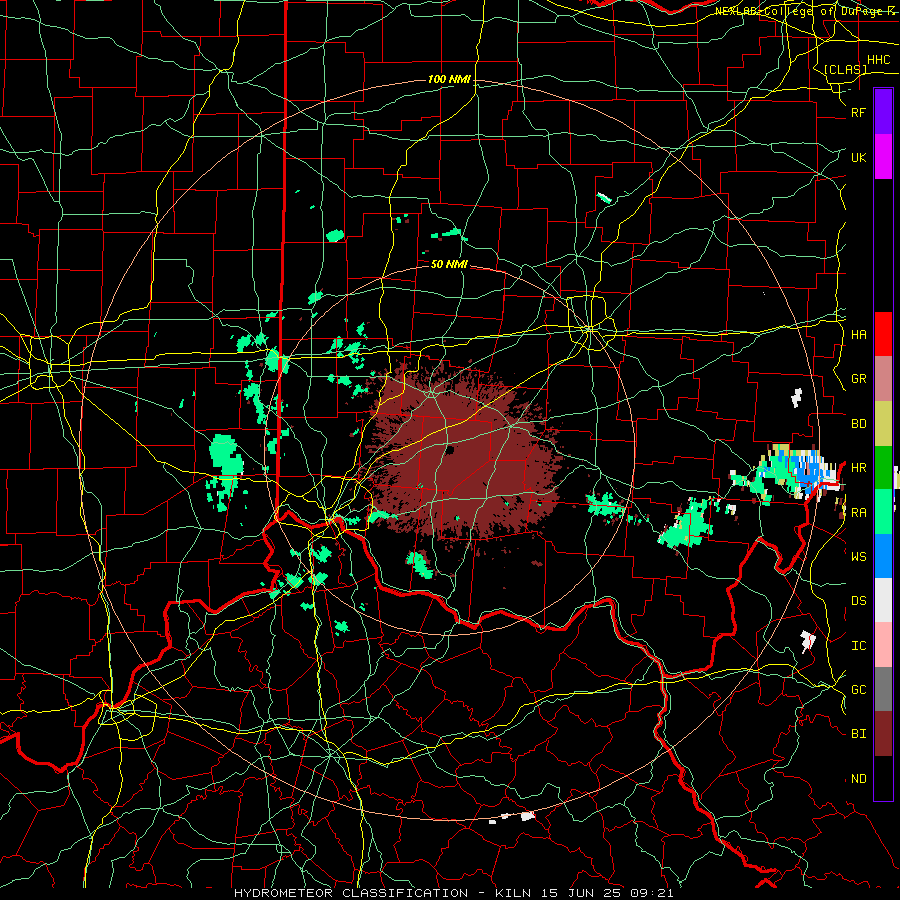Click the [CLAS] units label

tap(845, 70)
